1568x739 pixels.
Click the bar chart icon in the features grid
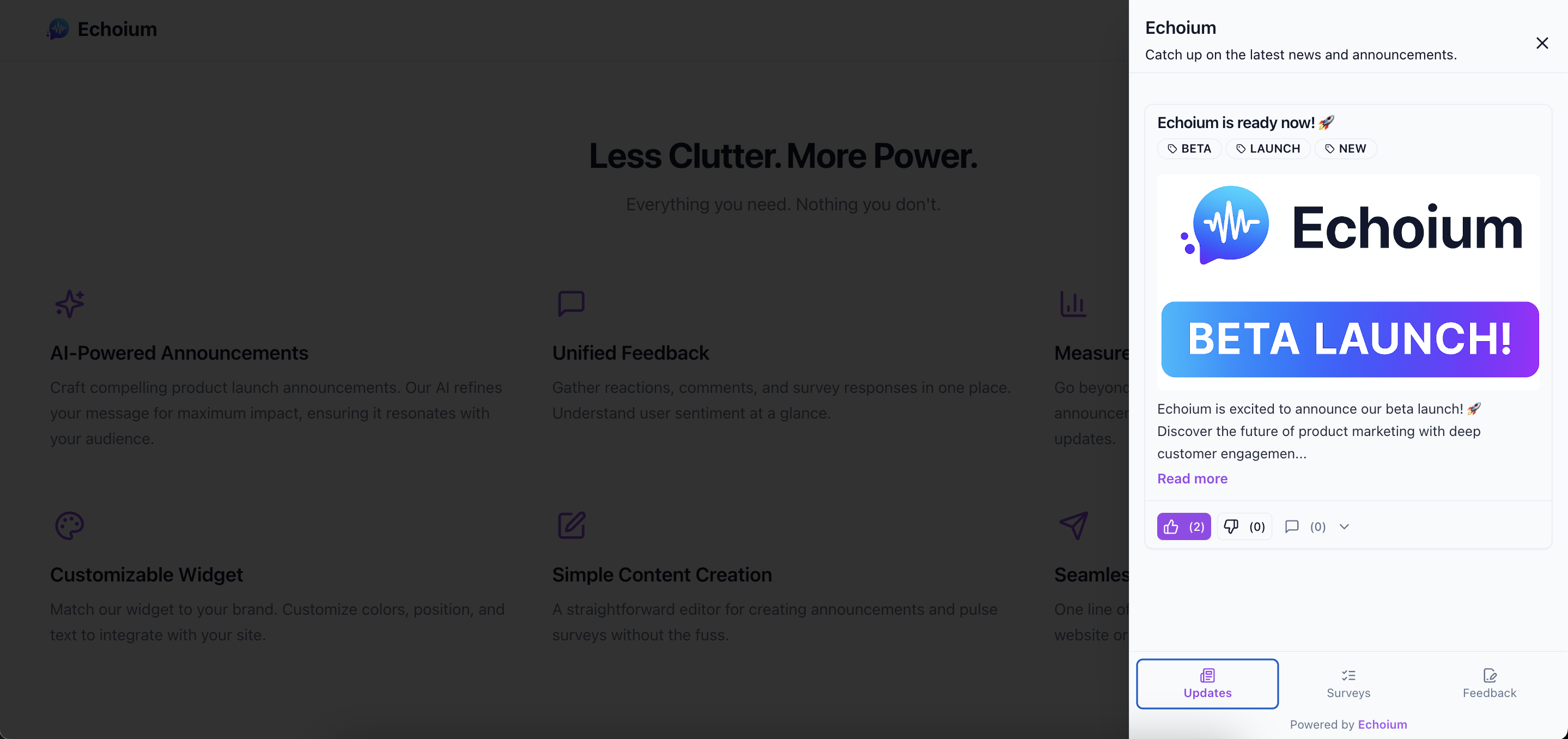click(x=1073, y=304)
